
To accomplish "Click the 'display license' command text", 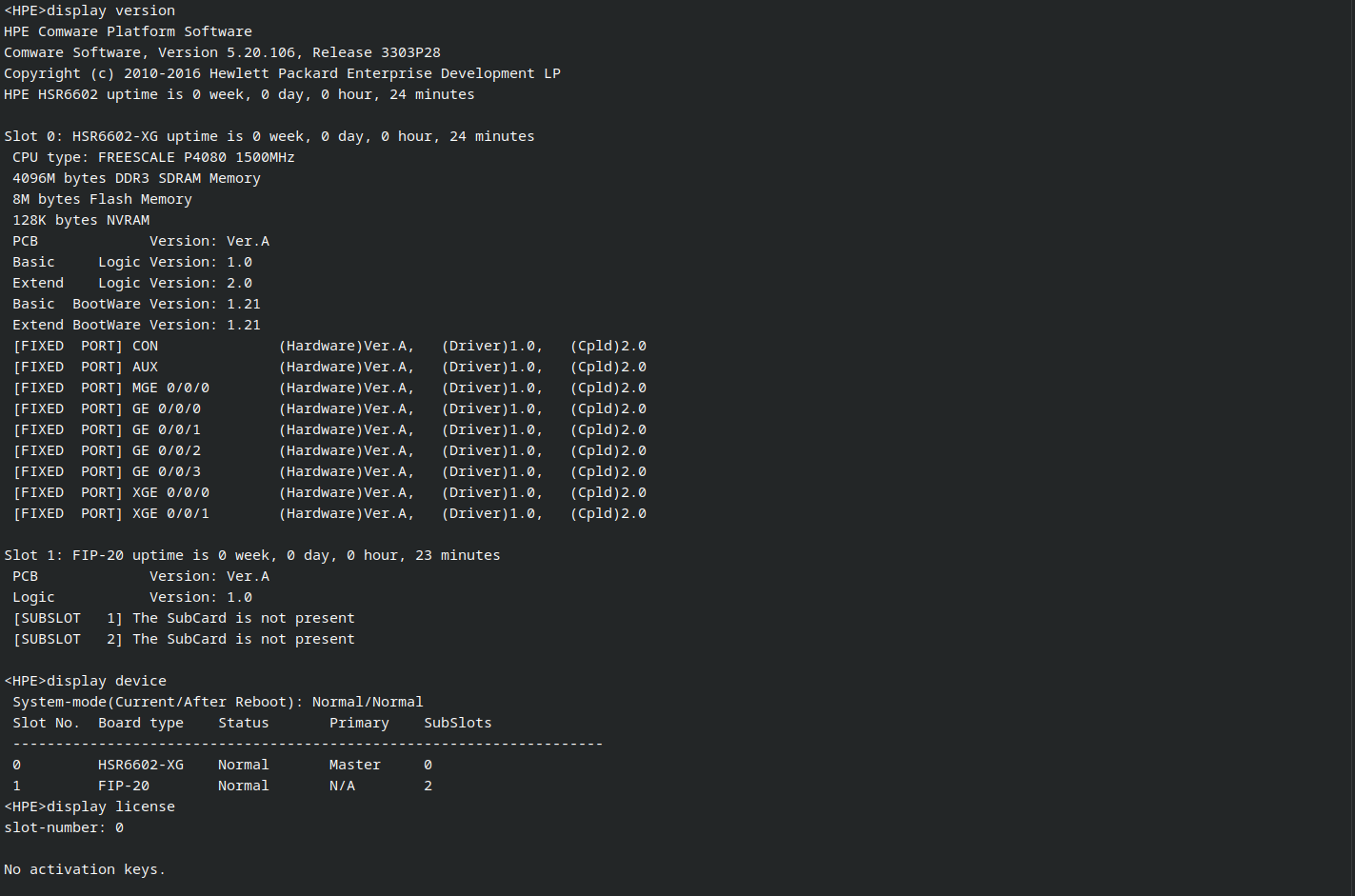I will click(x=110, y=806).
